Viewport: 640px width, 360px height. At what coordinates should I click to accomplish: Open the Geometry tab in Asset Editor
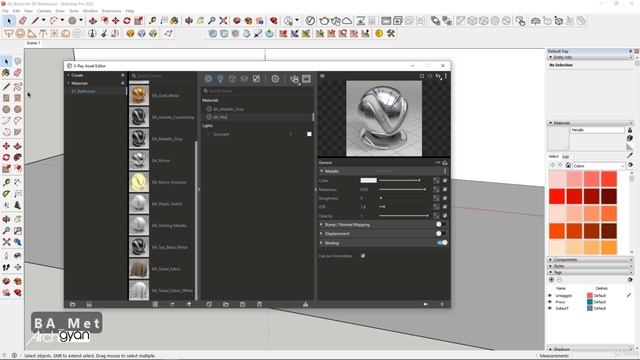(x=232, y=79)
